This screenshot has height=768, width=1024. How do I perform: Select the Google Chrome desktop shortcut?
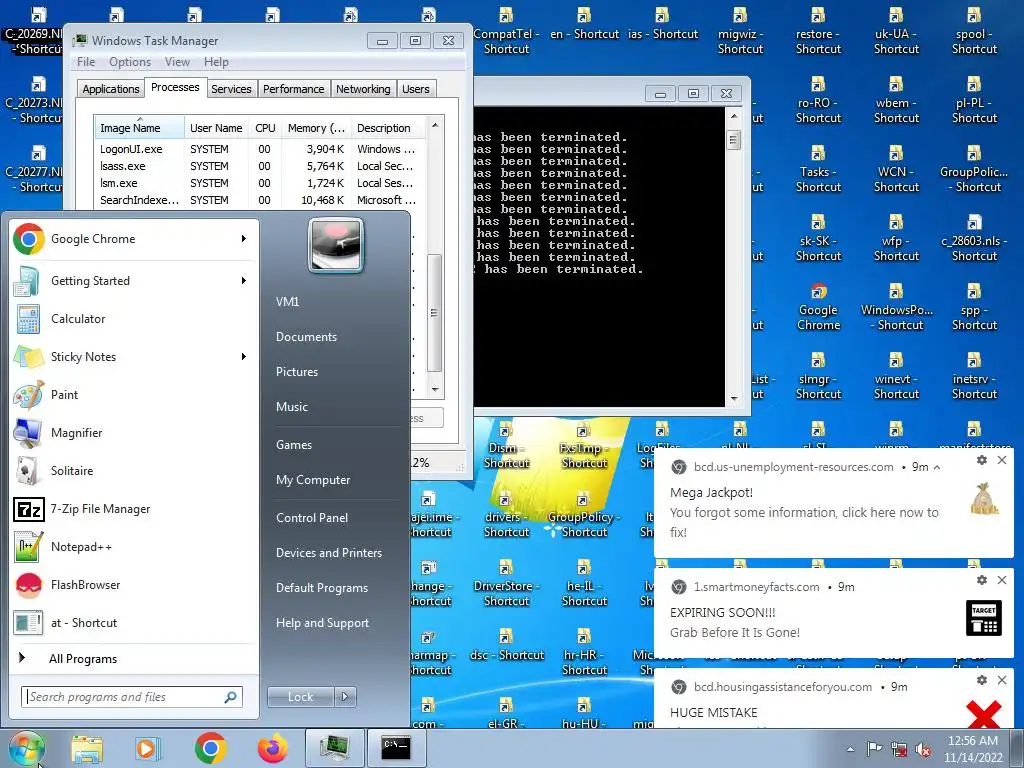coord(818,307)
